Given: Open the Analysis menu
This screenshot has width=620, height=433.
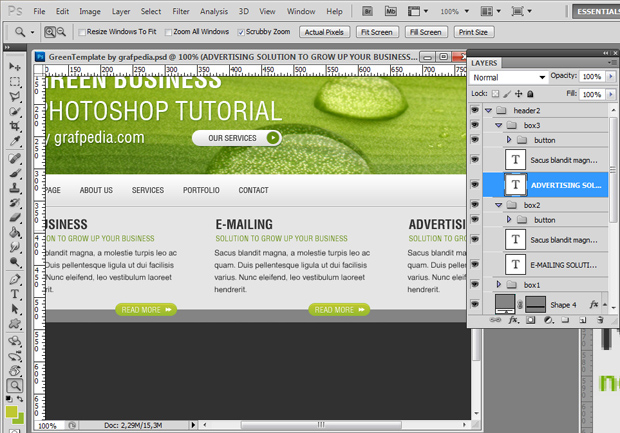Looking at the screenshot, I should pos(214,11).
